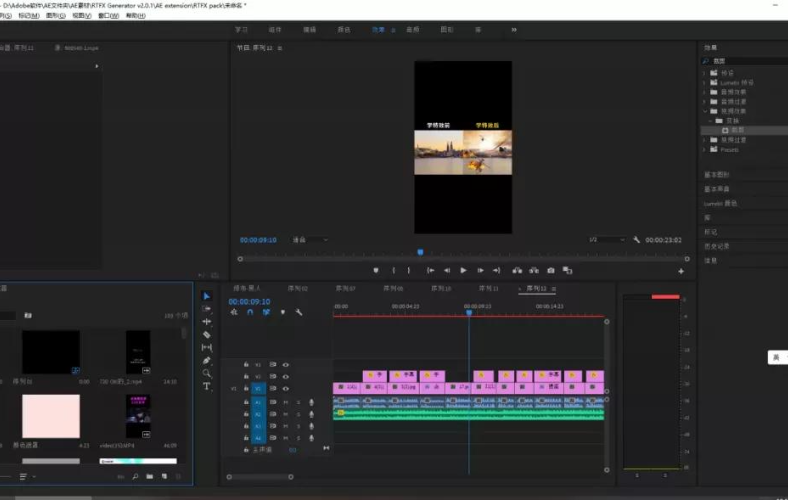
Task: Open playback resolution 1/2 dropdown
Action: 607,240
